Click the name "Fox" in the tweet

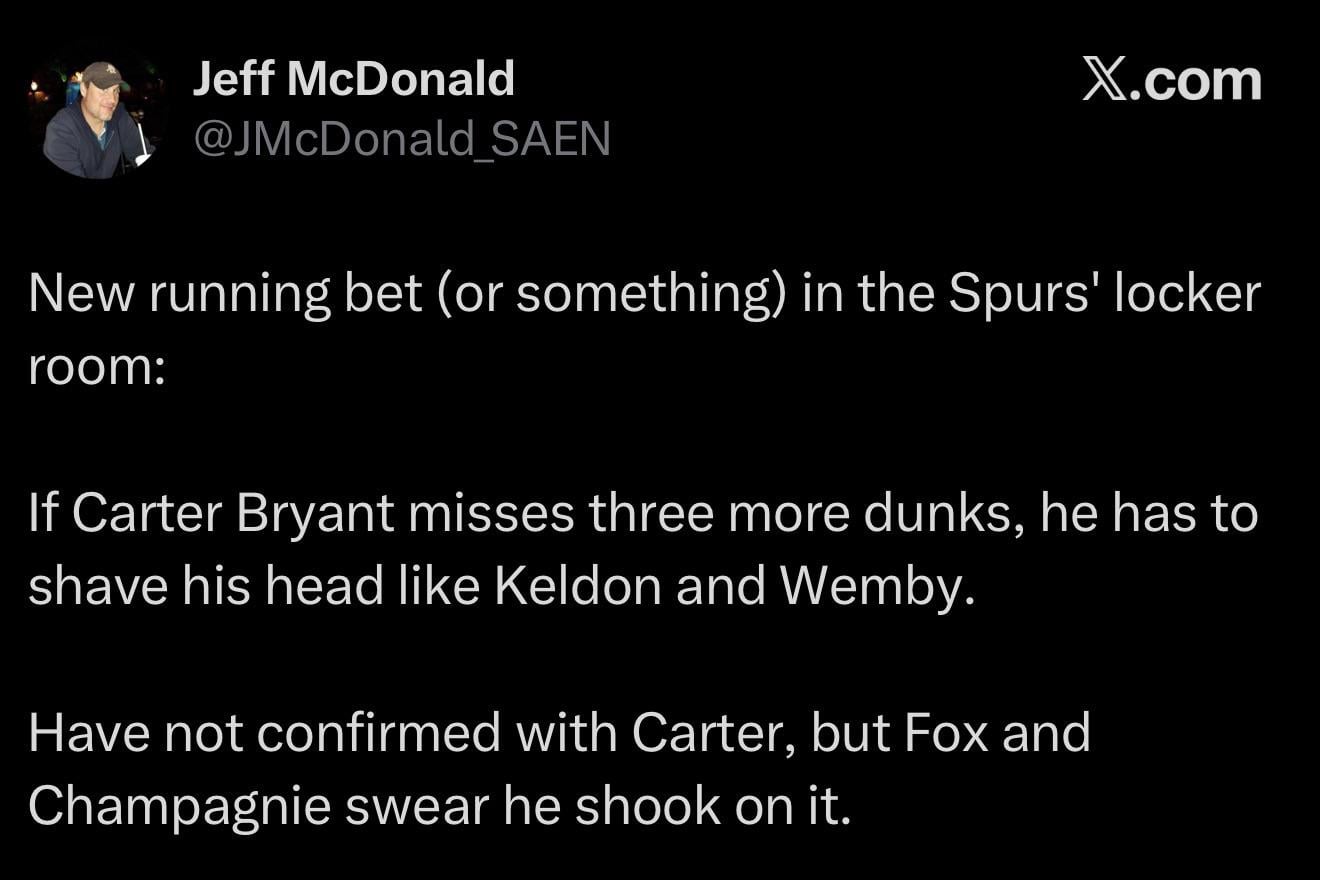coord(947,733)
